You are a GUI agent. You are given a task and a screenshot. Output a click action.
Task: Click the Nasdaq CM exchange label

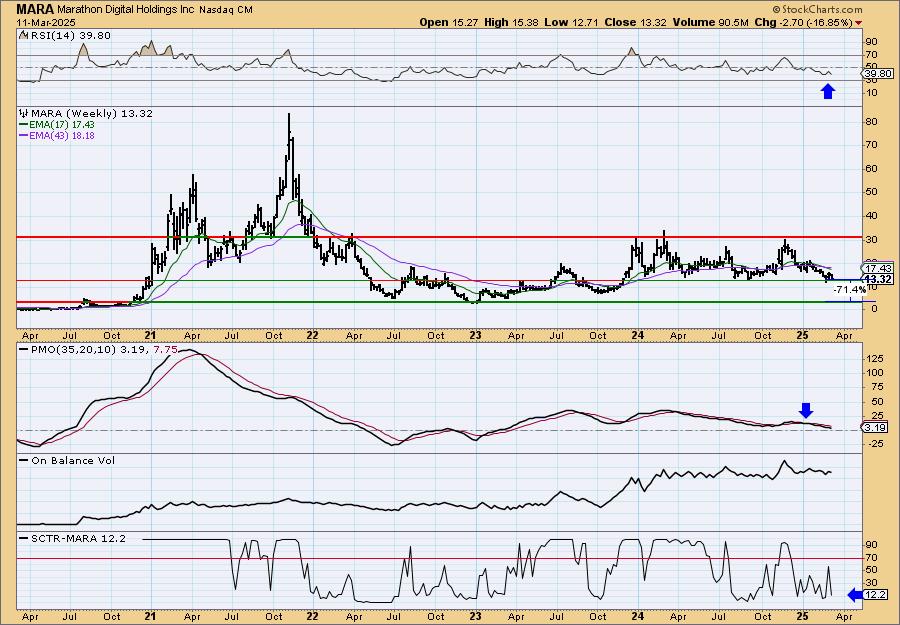coord(228,10)
